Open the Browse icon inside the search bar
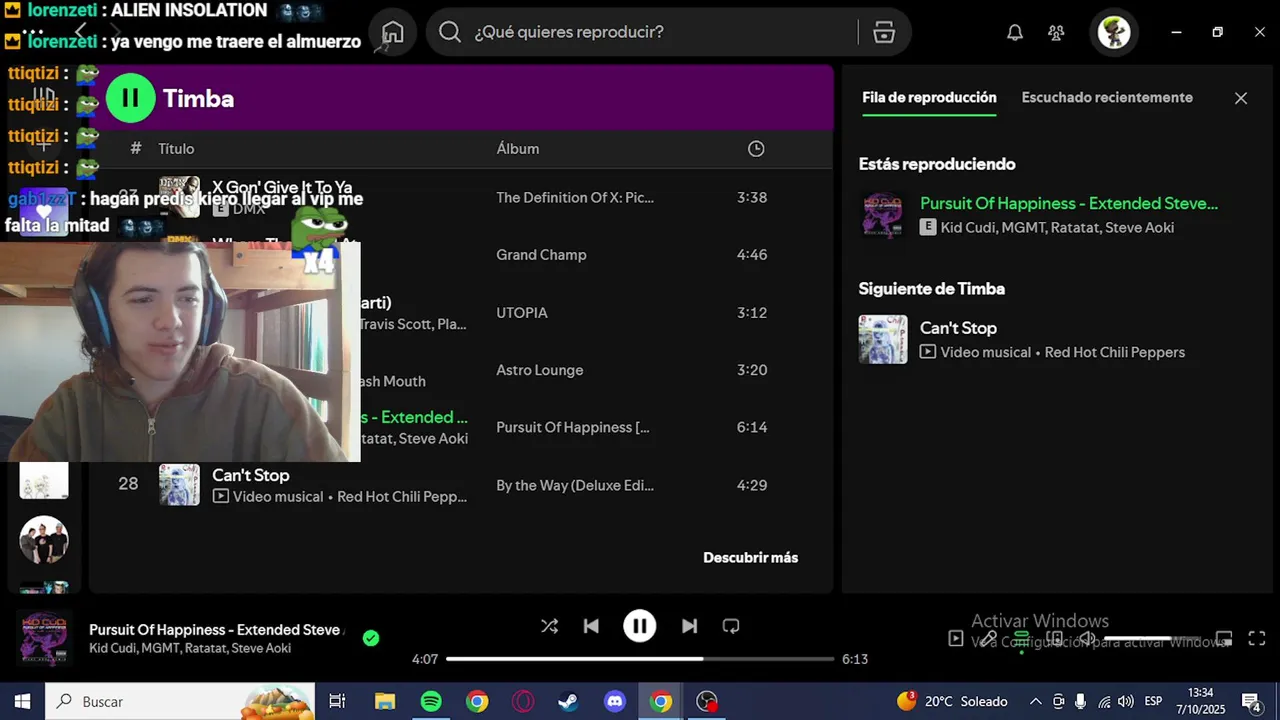This screenshot has height=720, width=1280. click(x=884, y=32)
